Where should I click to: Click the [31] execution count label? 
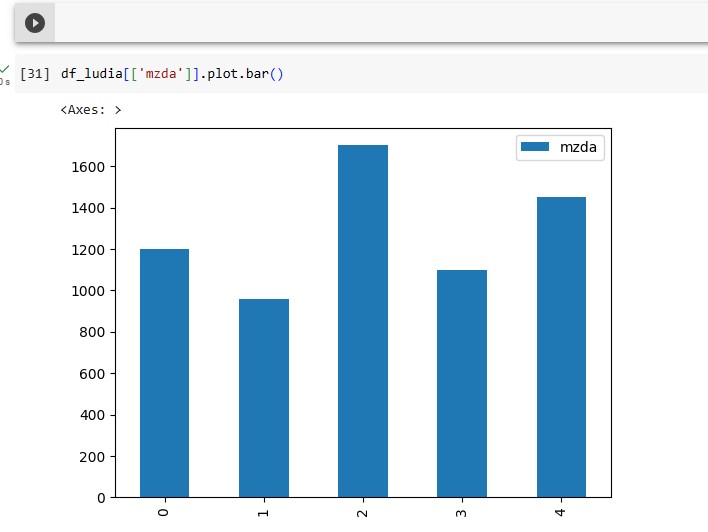(x=35, y=74)
